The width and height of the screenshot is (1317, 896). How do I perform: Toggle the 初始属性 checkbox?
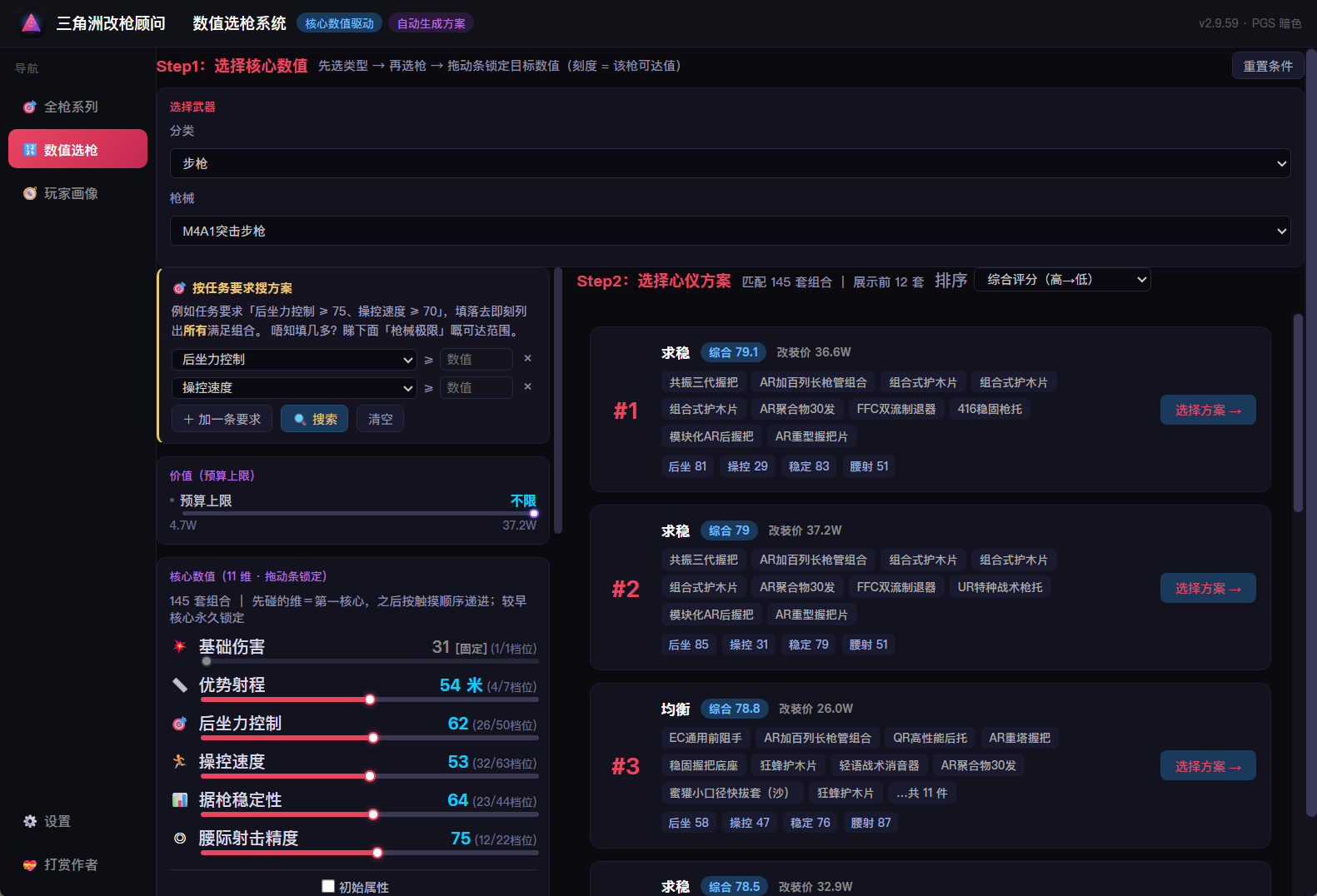pos(328,886)
